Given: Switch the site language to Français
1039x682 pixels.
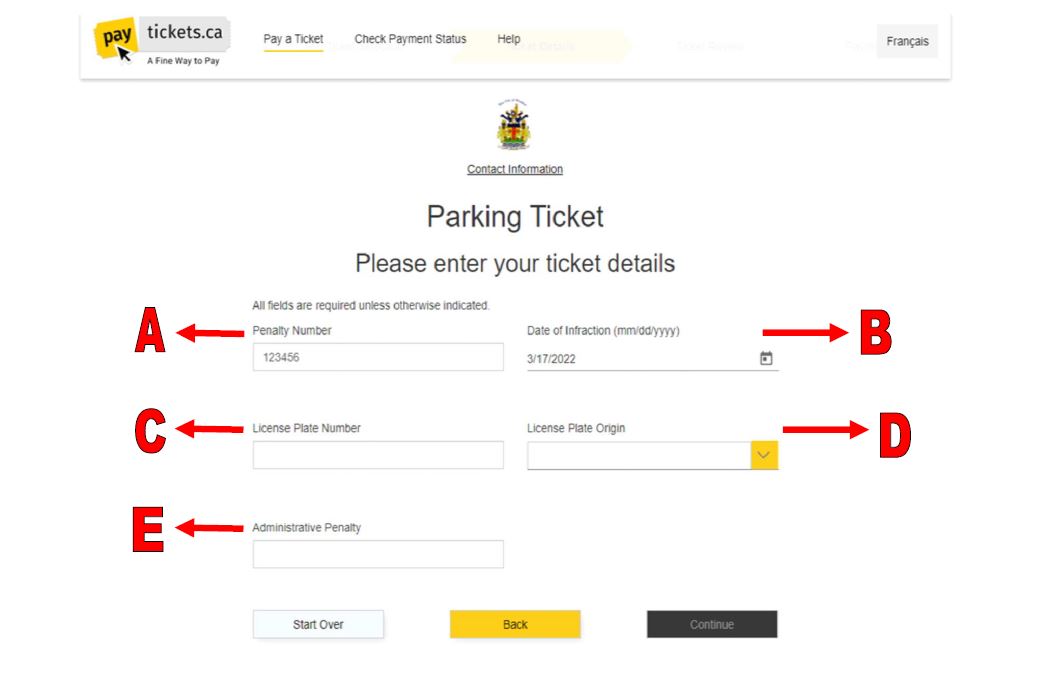Looking at the screenshot, I should click(906, 41).
